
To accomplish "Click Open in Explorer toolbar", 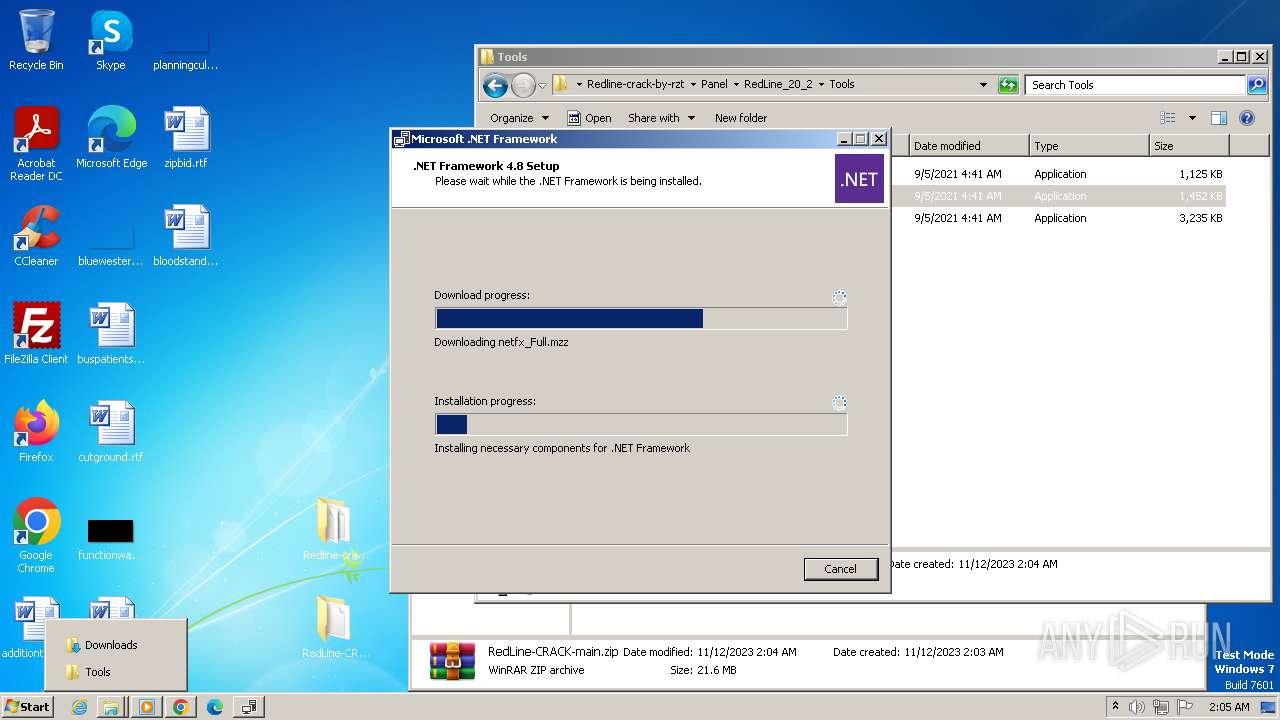I will (589, 118).
